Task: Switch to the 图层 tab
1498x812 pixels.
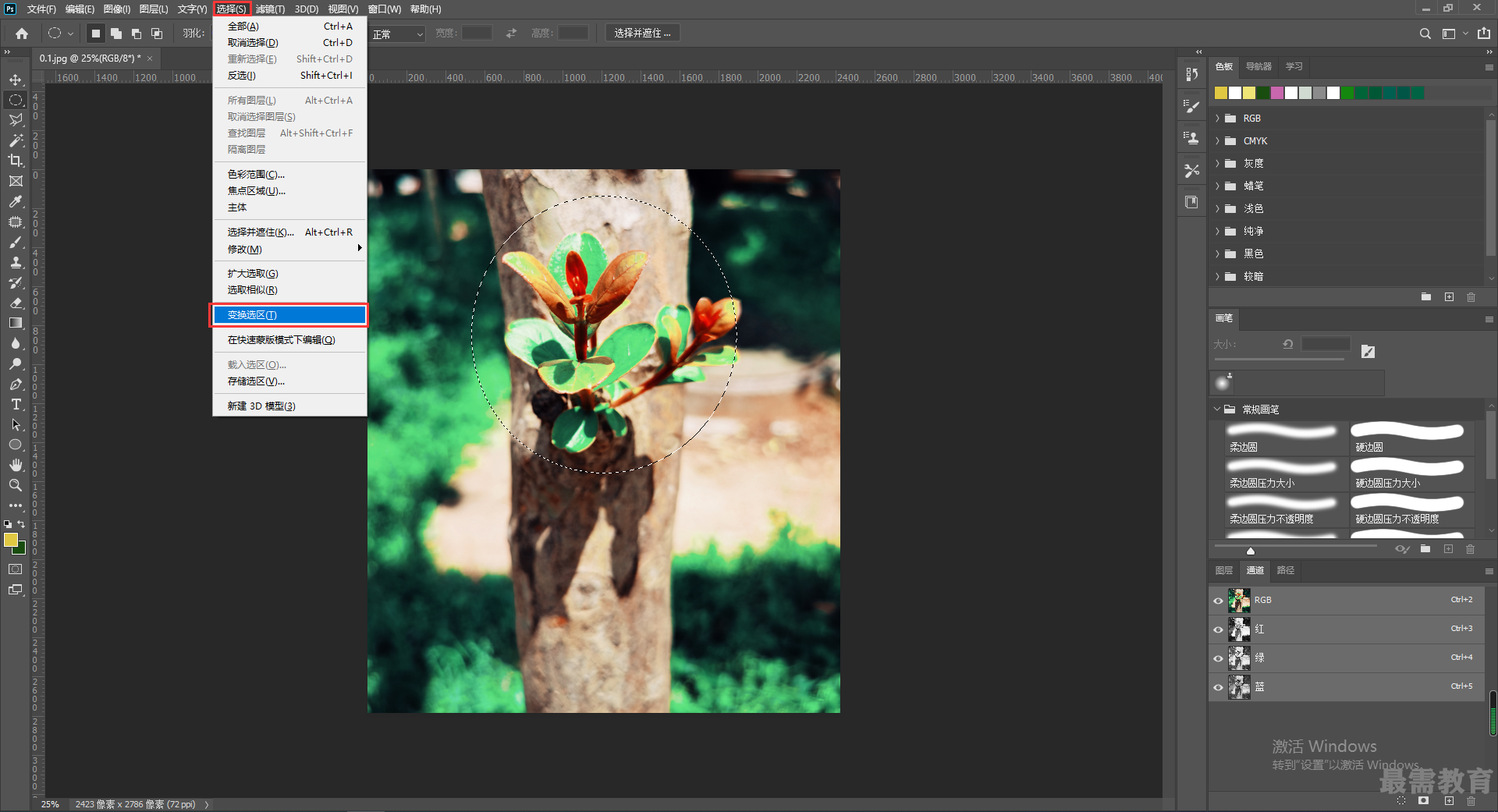Action: pos(1224,571)
